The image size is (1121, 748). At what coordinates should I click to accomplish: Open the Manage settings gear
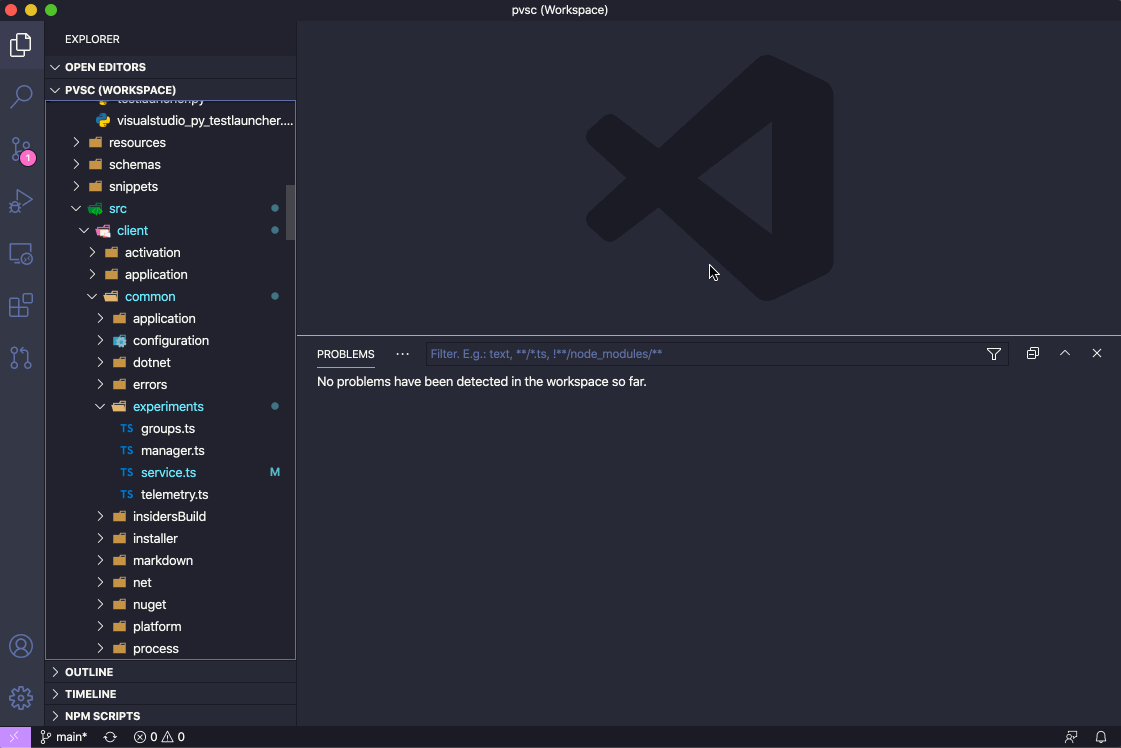pyautogui.click(x=21, y=697)
